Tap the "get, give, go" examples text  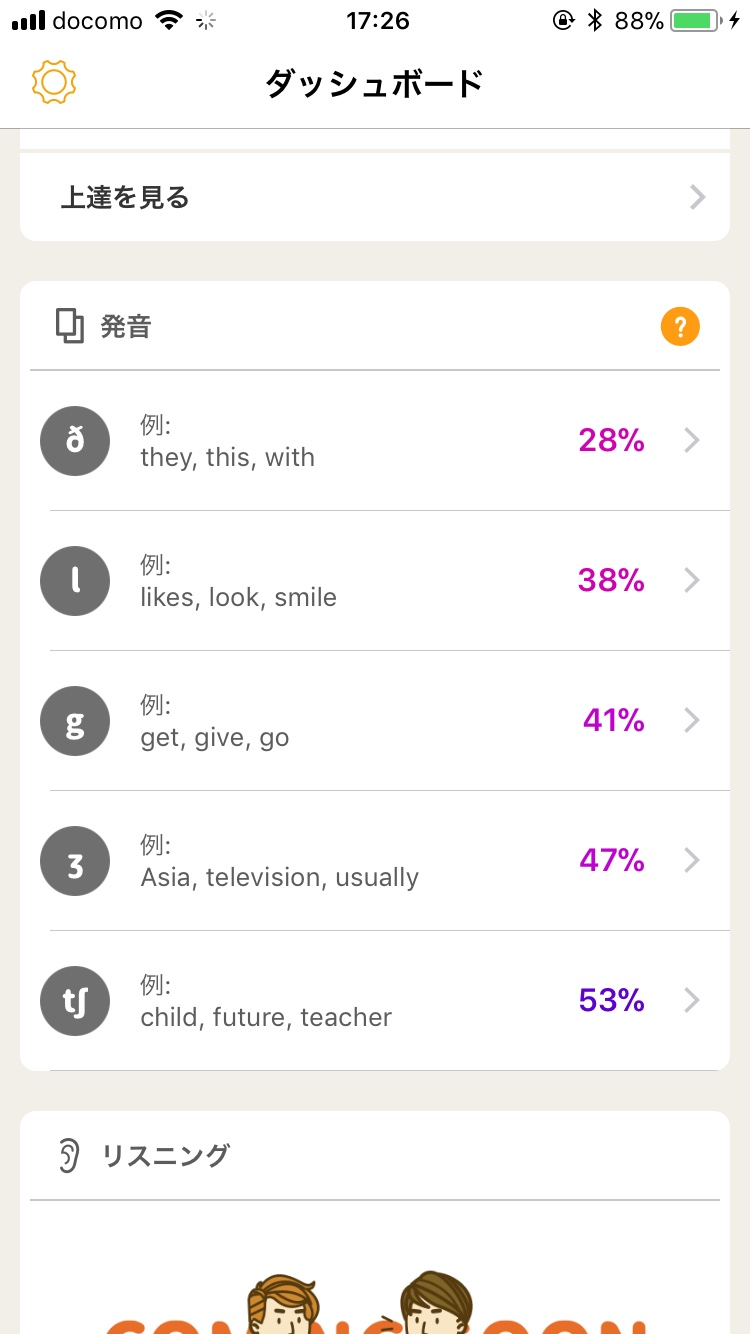tap(215, 738)
